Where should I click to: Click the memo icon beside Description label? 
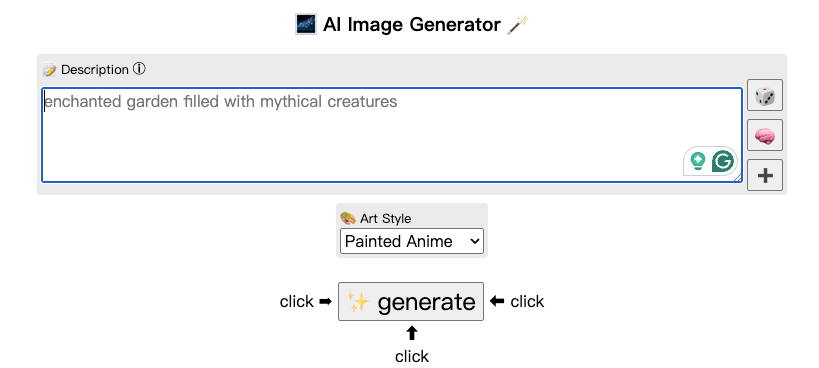[50, 70]
